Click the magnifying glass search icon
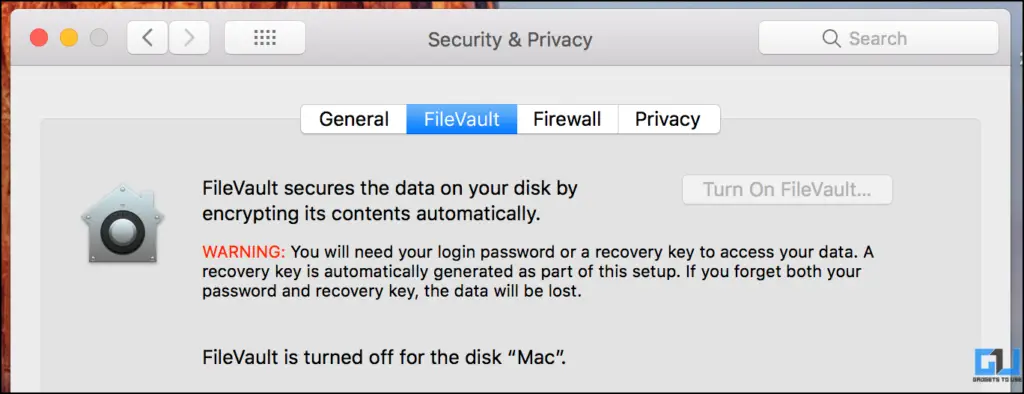1024x394 pixels. coord(831,39)
